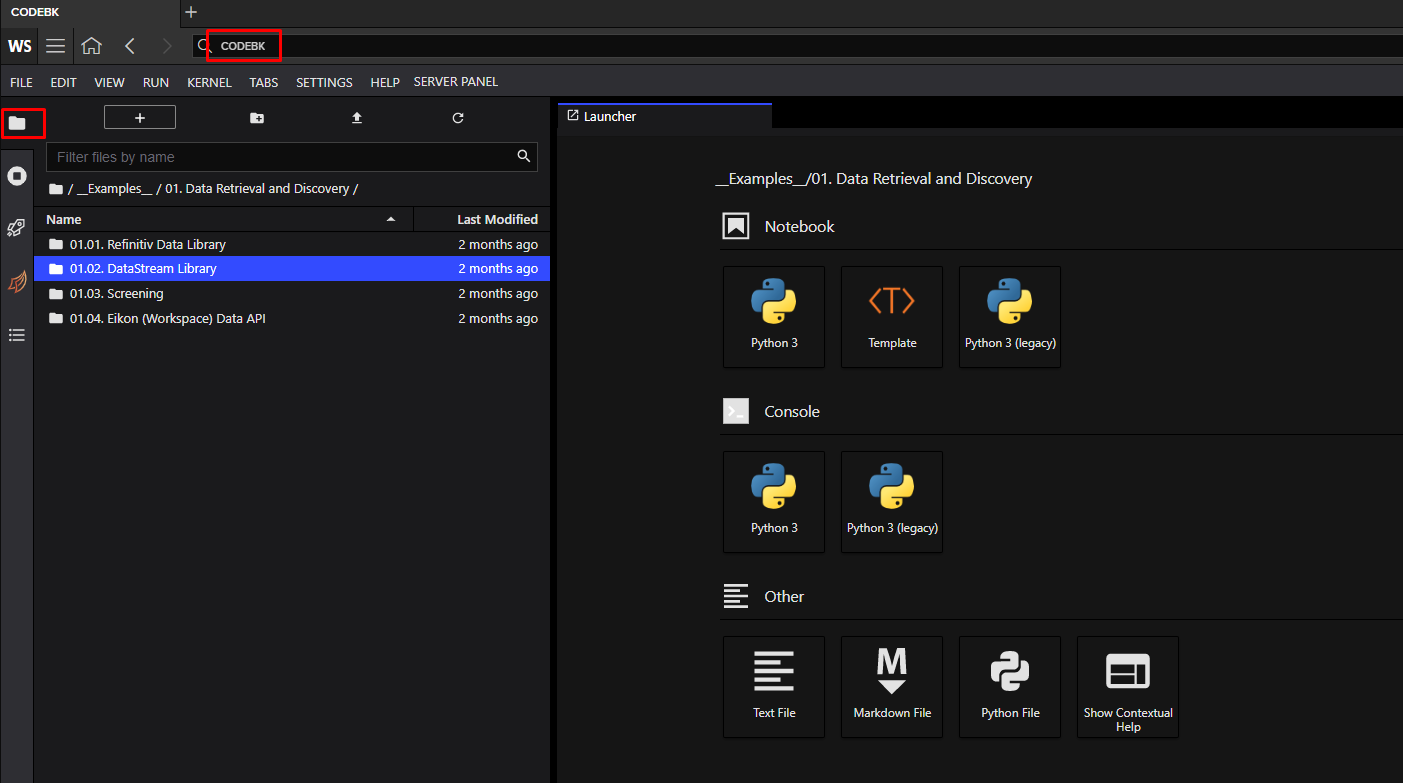
Task: Go to root folder icon in breadcrumb
Action: (56, 189)
